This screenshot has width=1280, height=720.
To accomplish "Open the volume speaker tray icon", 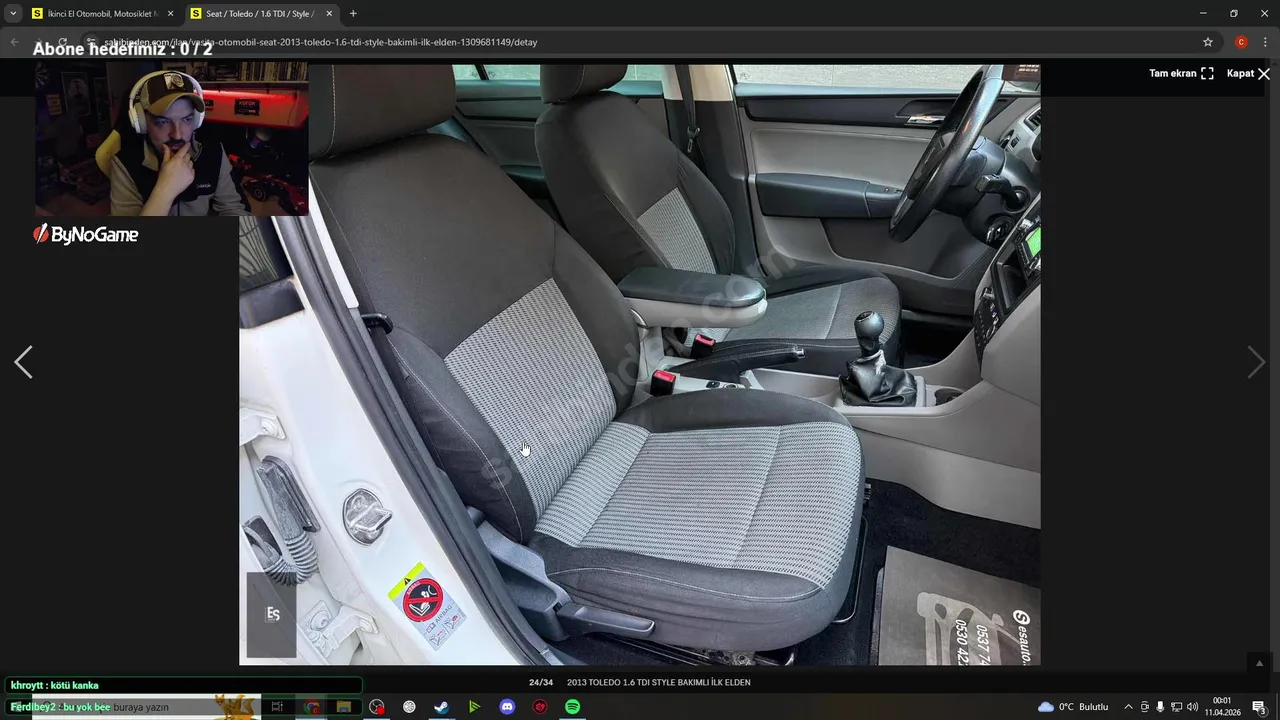I will (1192, 707).
